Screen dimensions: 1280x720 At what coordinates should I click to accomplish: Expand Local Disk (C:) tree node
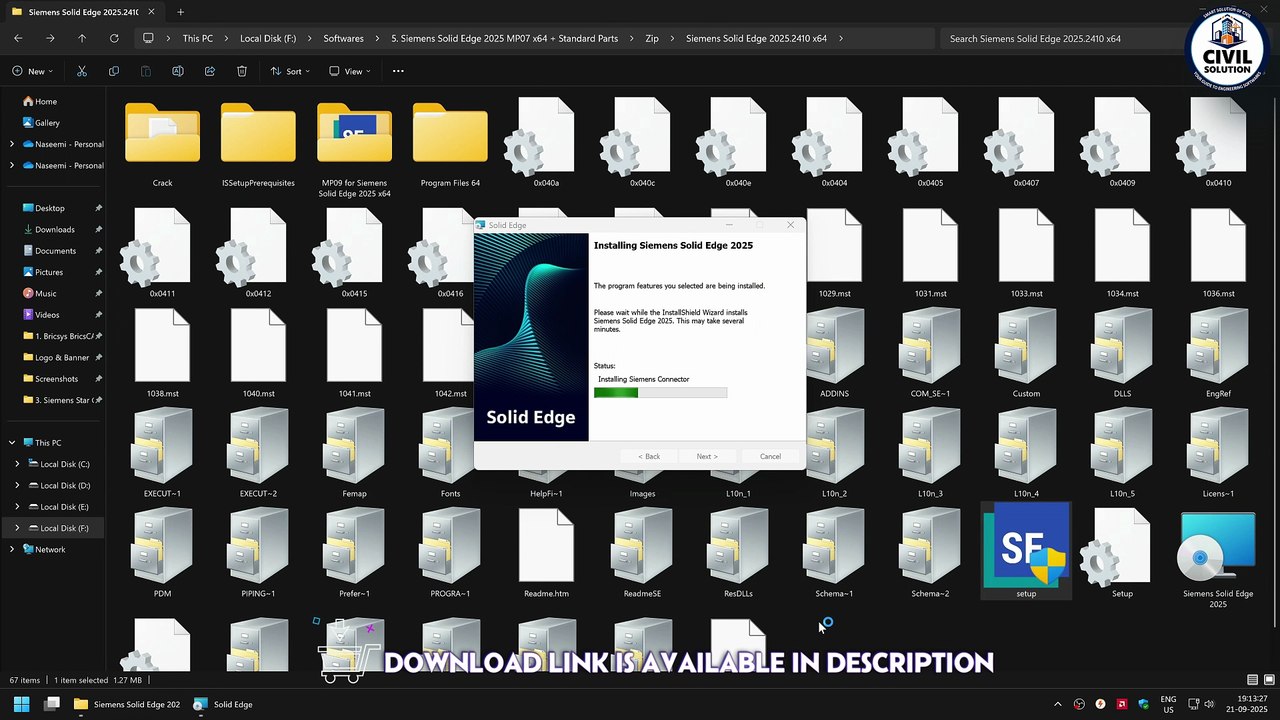(x=17, y=464)
